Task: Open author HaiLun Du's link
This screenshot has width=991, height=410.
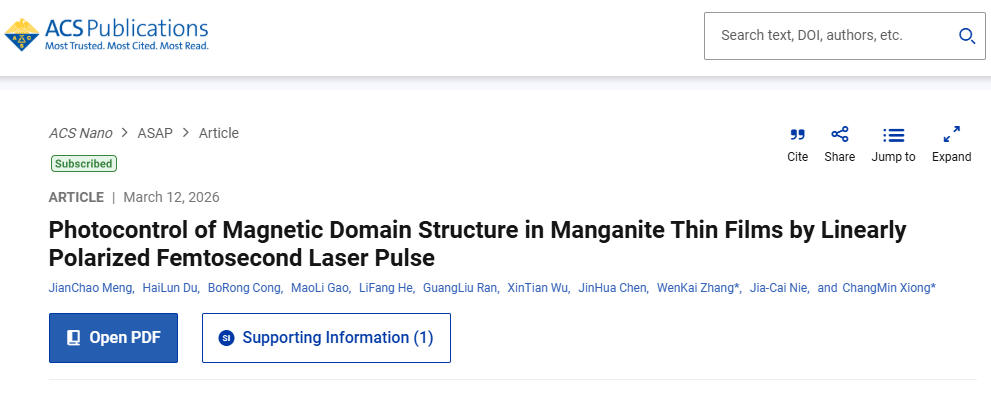Action: (170, 288)
